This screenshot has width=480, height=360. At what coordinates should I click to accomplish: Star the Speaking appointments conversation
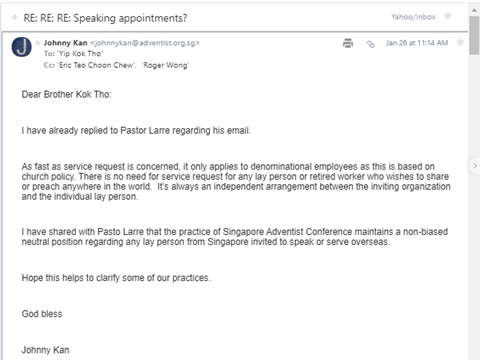(448, 16)
